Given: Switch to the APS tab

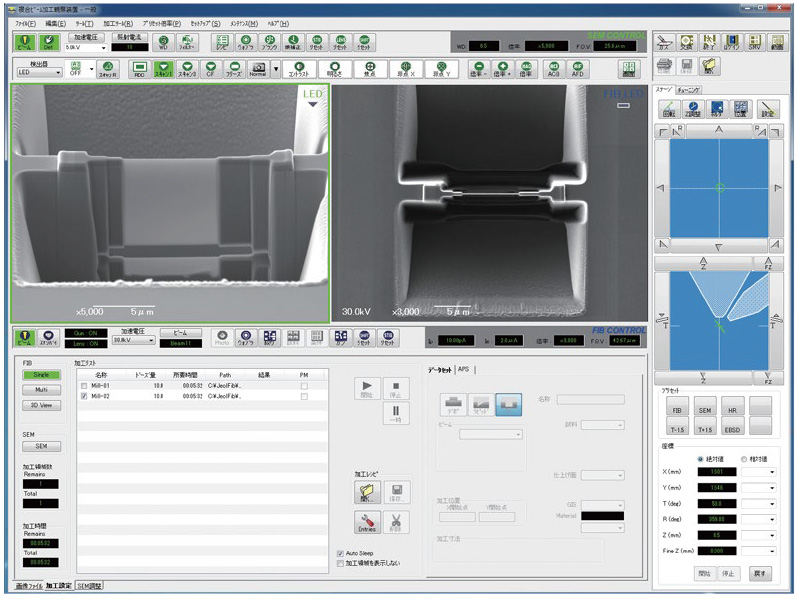Looking at the screenshot, I should (x=463, y=369).
